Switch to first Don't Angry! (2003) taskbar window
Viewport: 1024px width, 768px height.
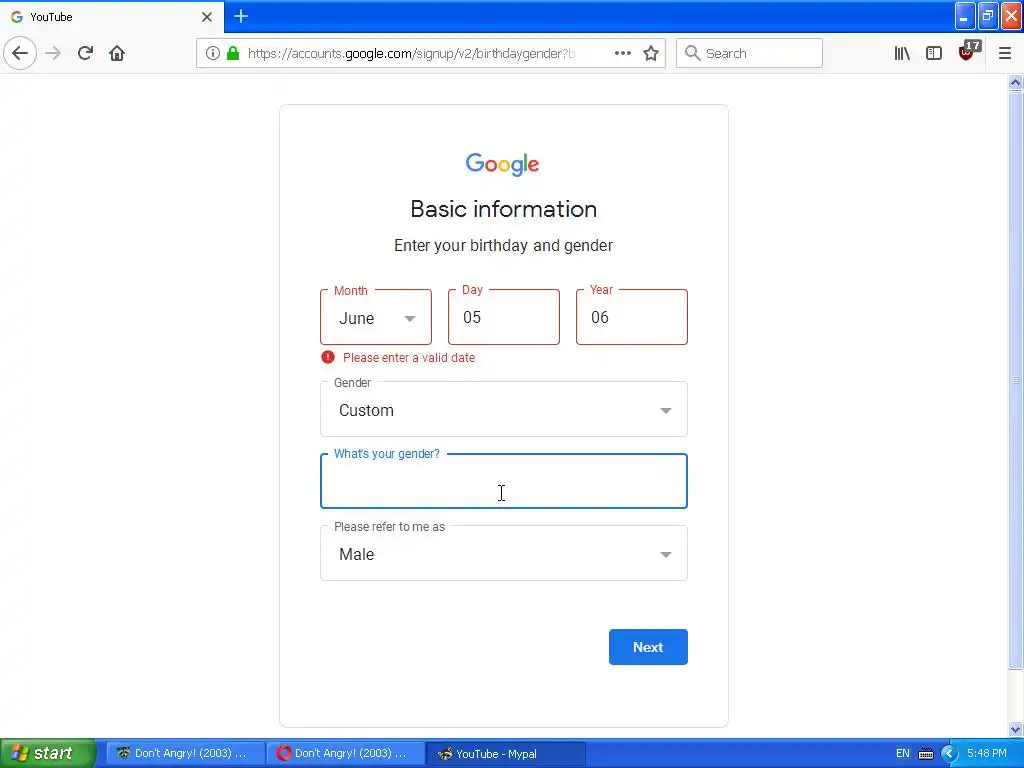click(x=185, y=754)
